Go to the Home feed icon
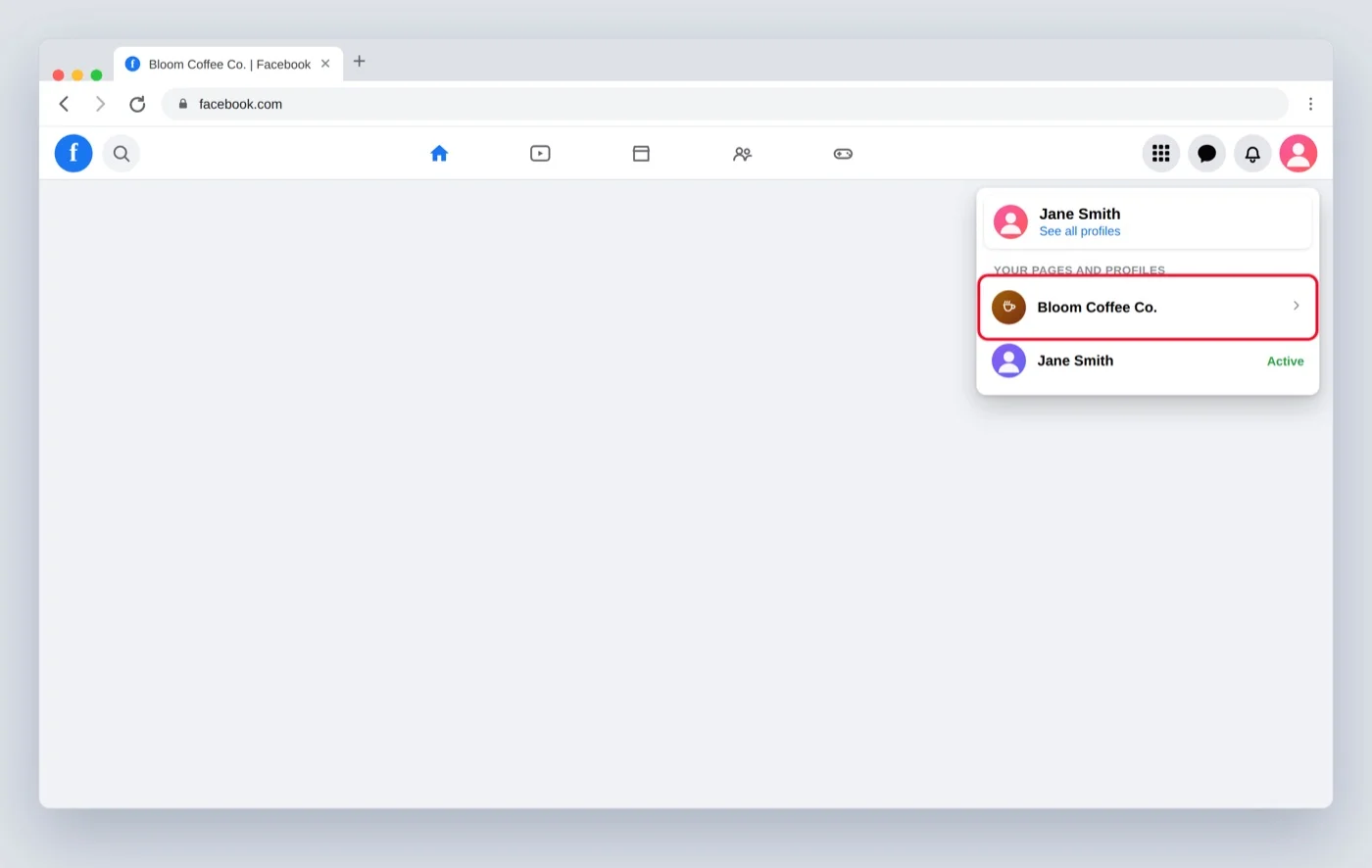1372x868 pixels. (x=439, y=153)
